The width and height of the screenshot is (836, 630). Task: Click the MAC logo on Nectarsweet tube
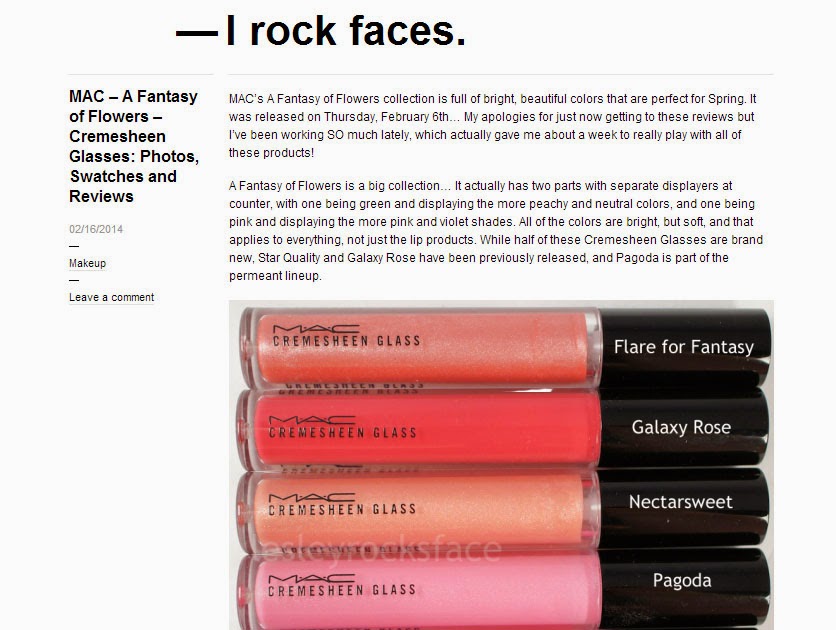coord(311,498)
